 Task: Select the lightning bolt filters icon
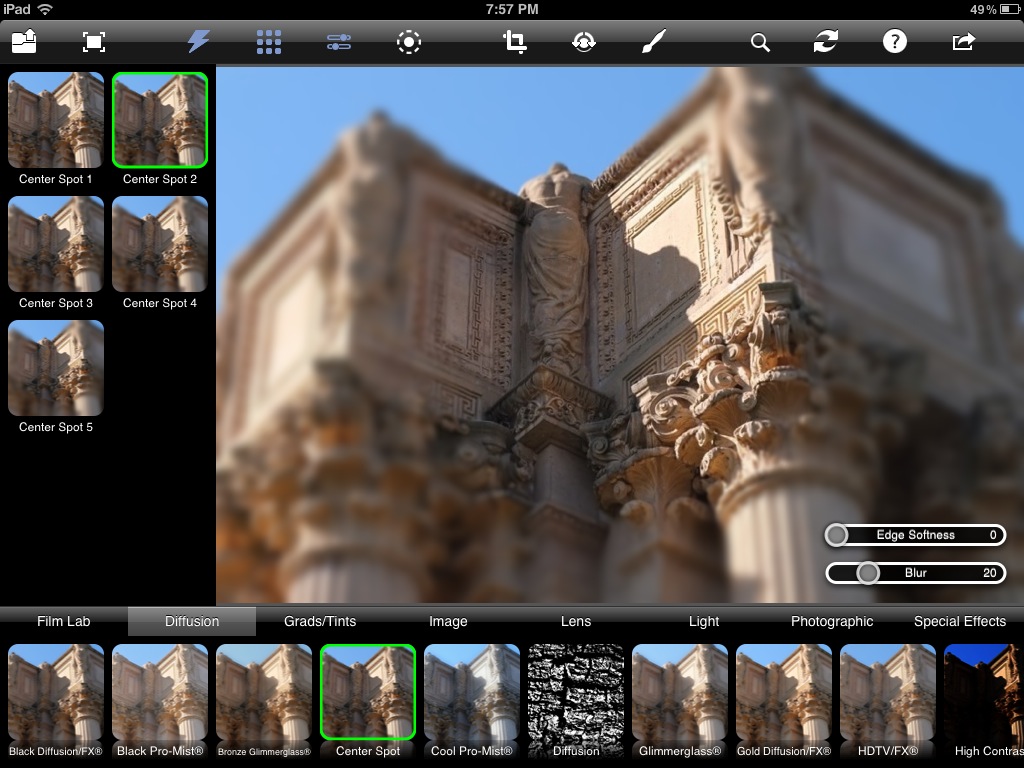click(199, 42)
